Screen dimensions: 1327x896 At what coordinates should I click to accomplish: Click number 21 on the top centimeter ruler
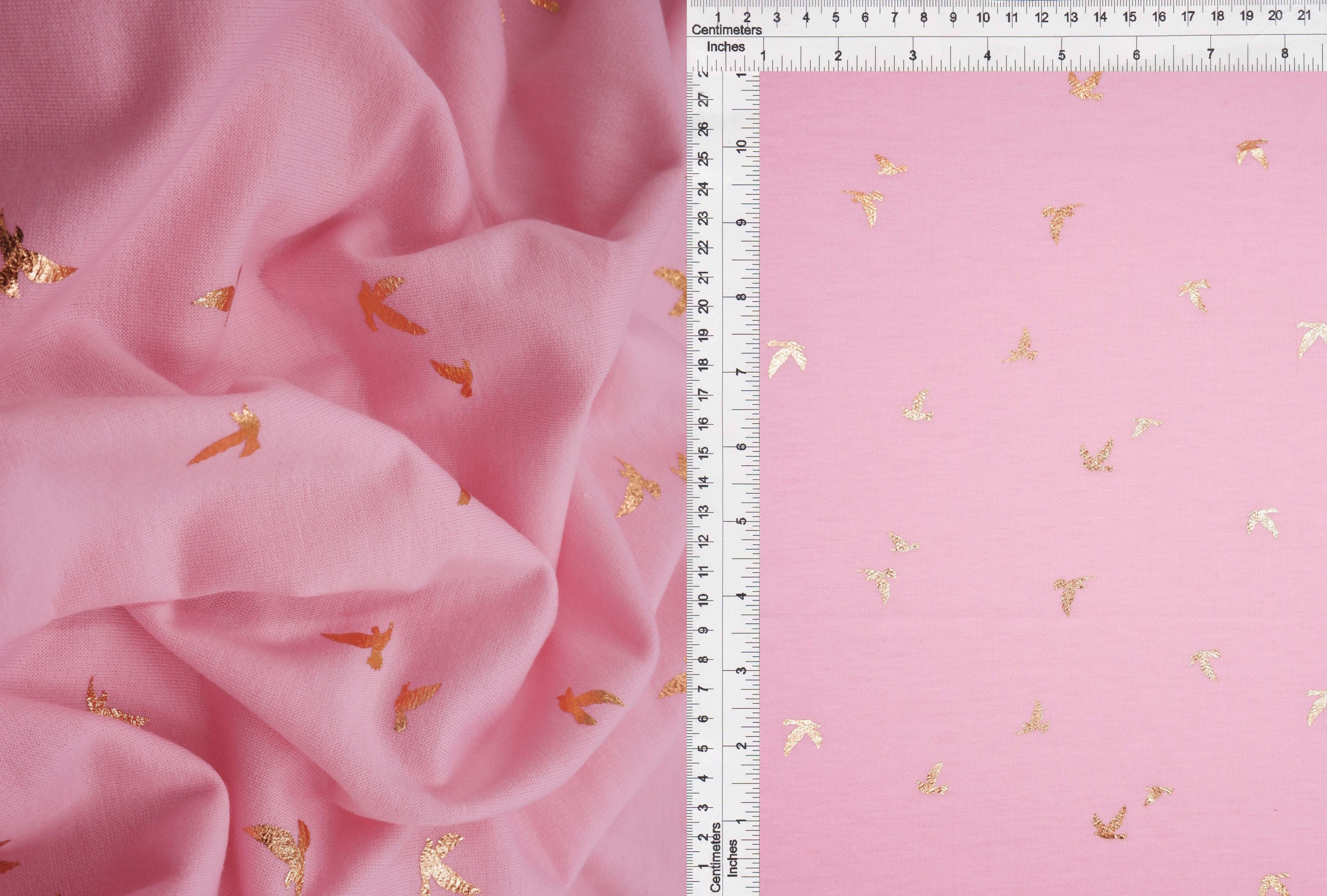(x=1304, y=16)
